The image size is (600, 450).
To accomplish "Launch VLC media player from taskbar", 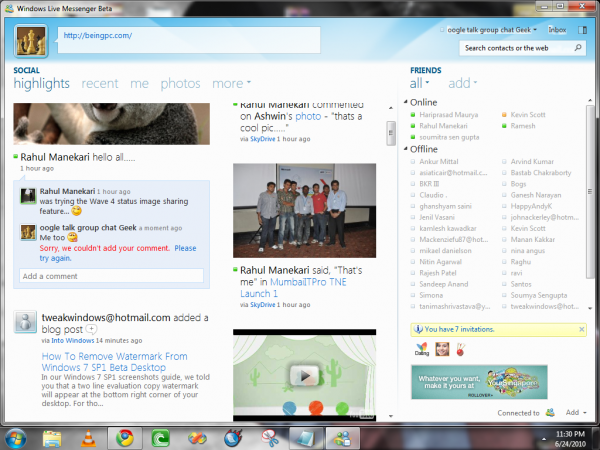I will pyautogui.click(x=88, y=439).
